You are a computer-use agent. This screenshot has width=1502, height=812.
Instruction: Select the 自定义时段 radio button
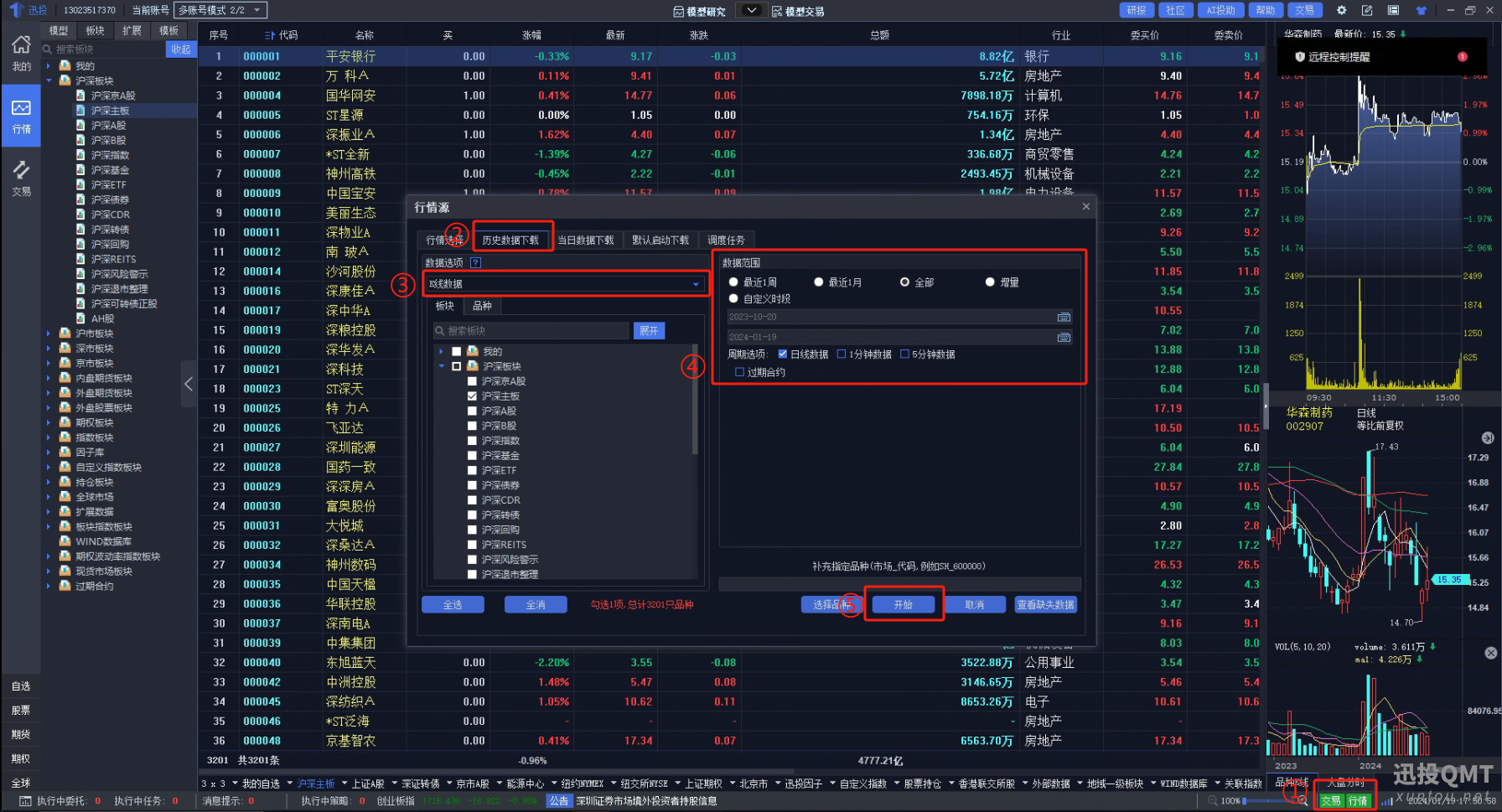click(x=733, y=298)
